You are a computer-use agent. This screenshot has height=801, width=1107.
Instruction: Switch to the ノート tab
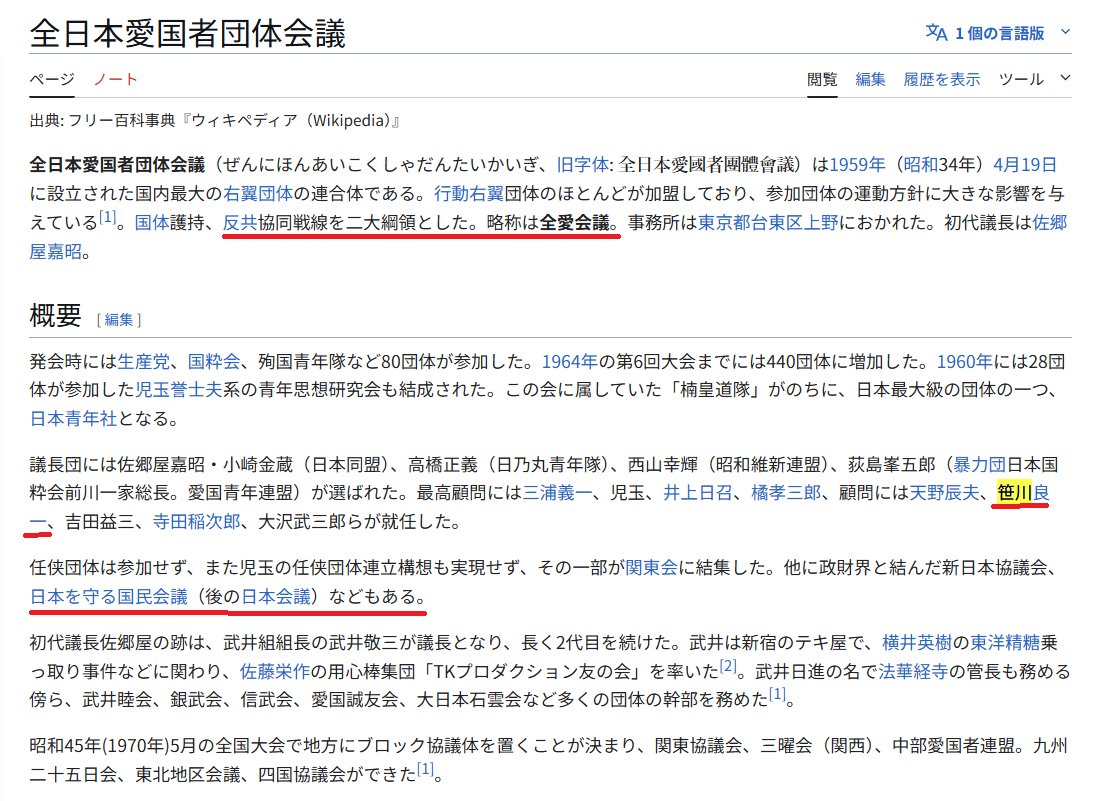click(116, 79)
